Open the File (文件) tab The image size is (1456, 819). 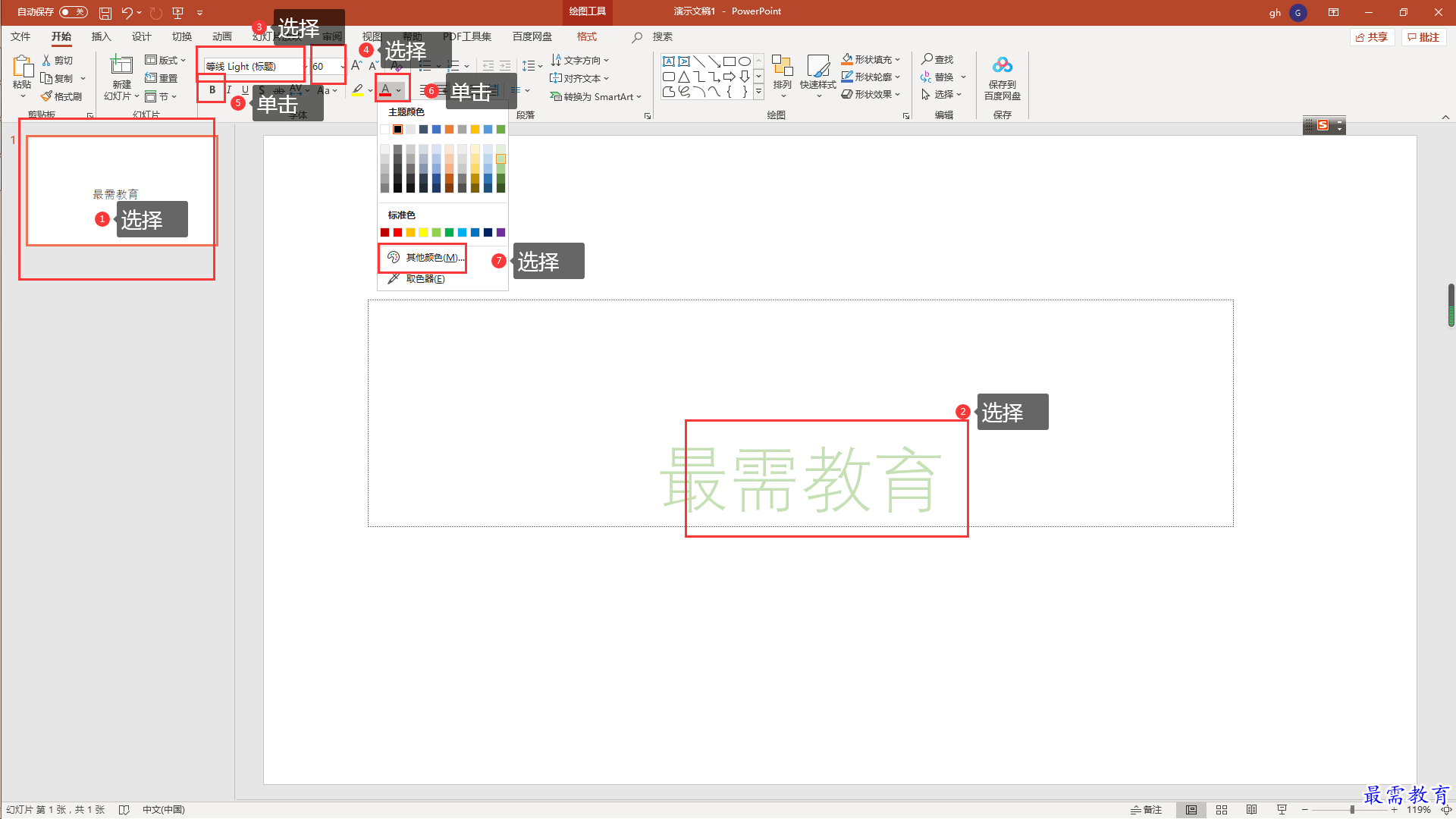[x=20, y=36]
